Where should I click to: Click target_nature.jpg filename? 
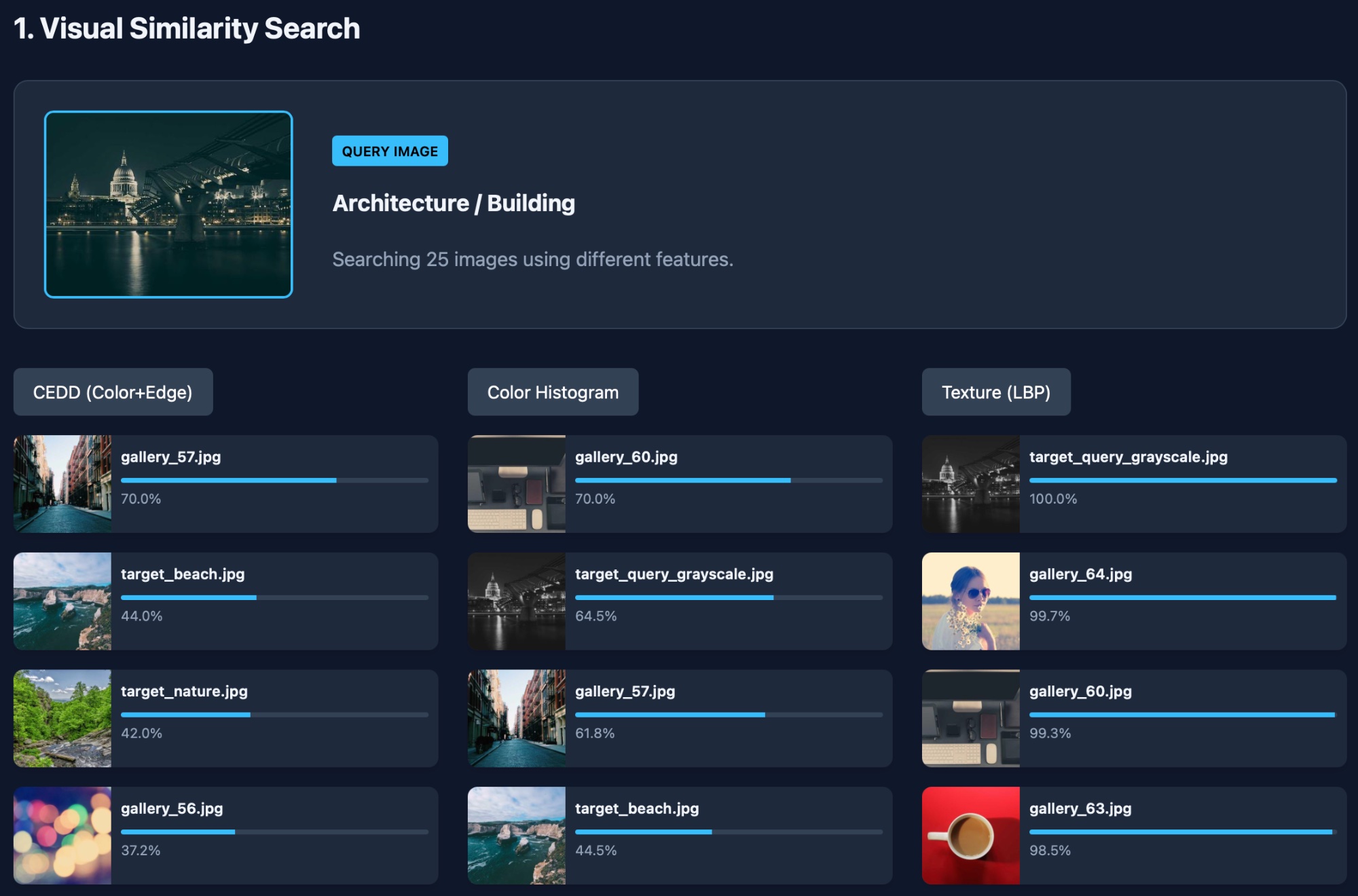184,691
